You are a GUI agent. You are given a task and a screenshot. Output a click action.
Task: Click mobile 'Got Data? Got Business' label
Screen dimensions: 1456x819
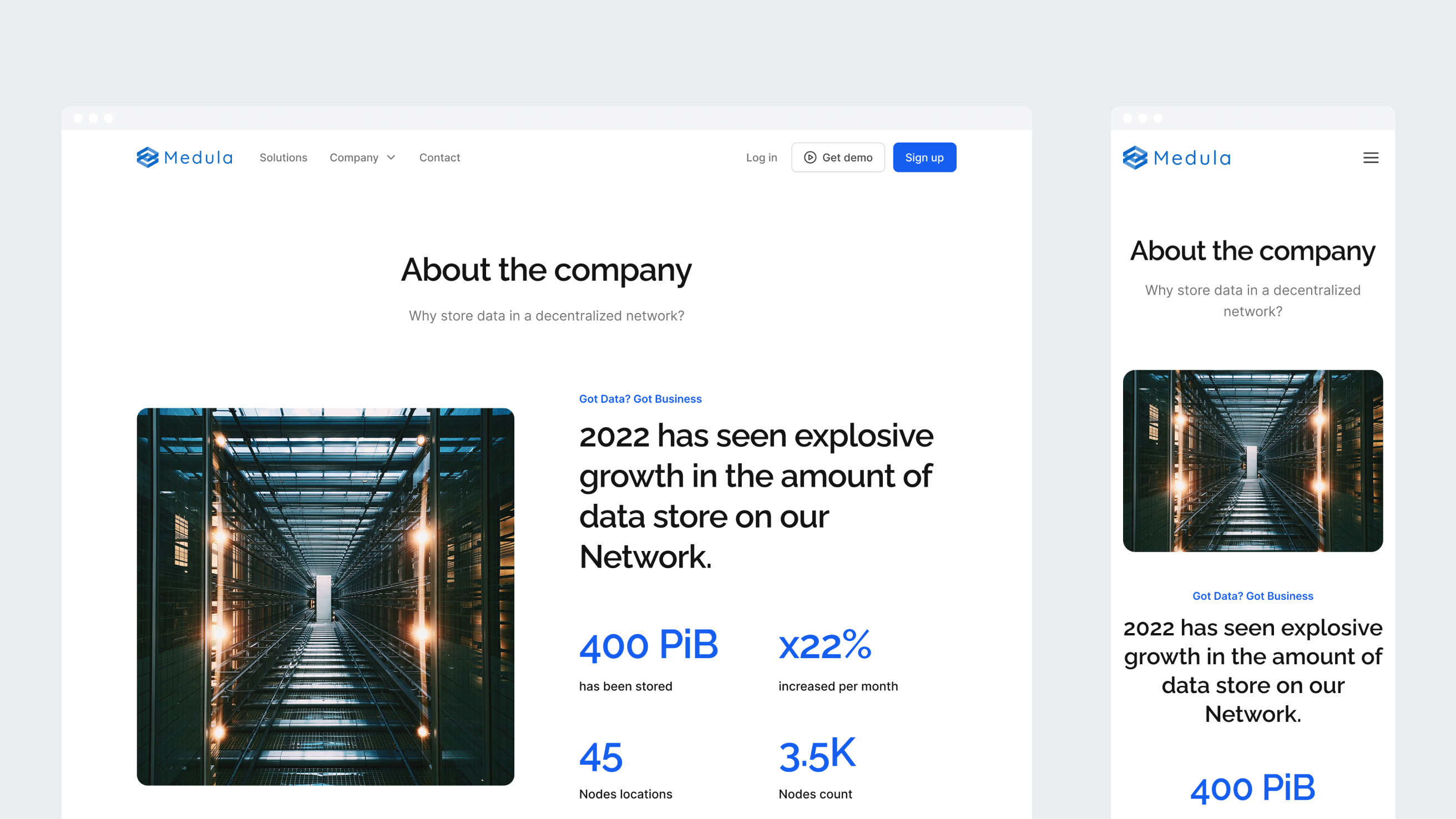coord(1252,596)
